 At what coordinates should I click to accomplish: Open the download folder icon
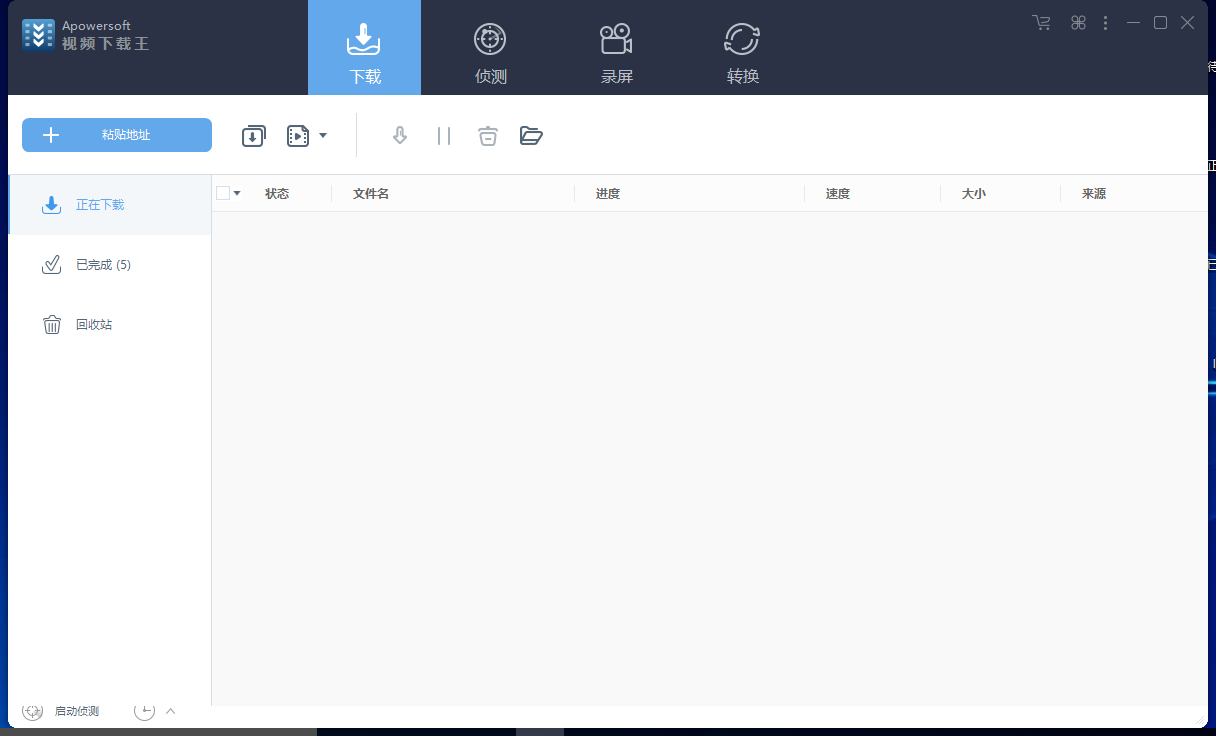pyautogui.click(x=531, y=135)
